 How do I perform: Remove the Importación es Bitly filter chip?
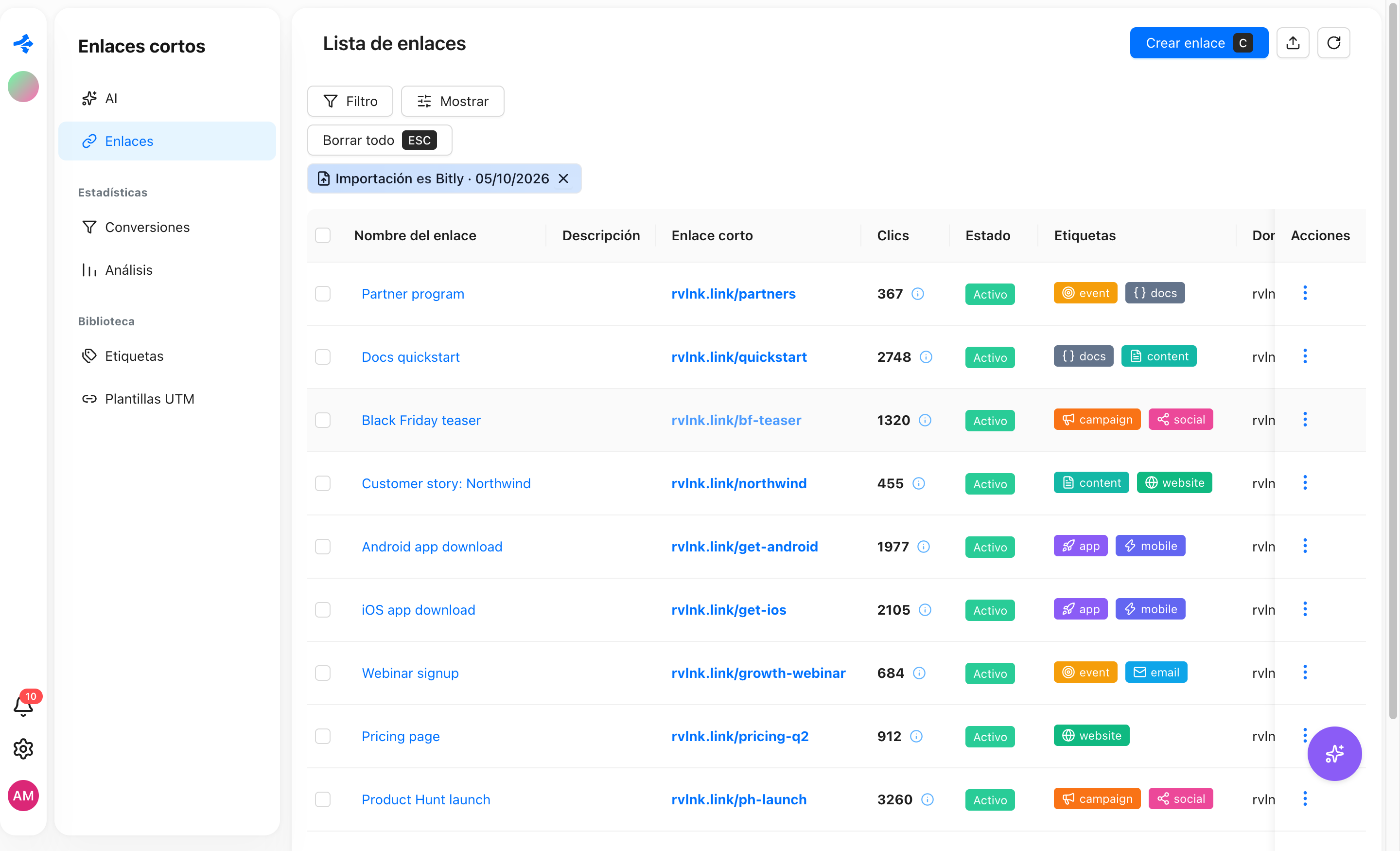click(x=563, y=178)
